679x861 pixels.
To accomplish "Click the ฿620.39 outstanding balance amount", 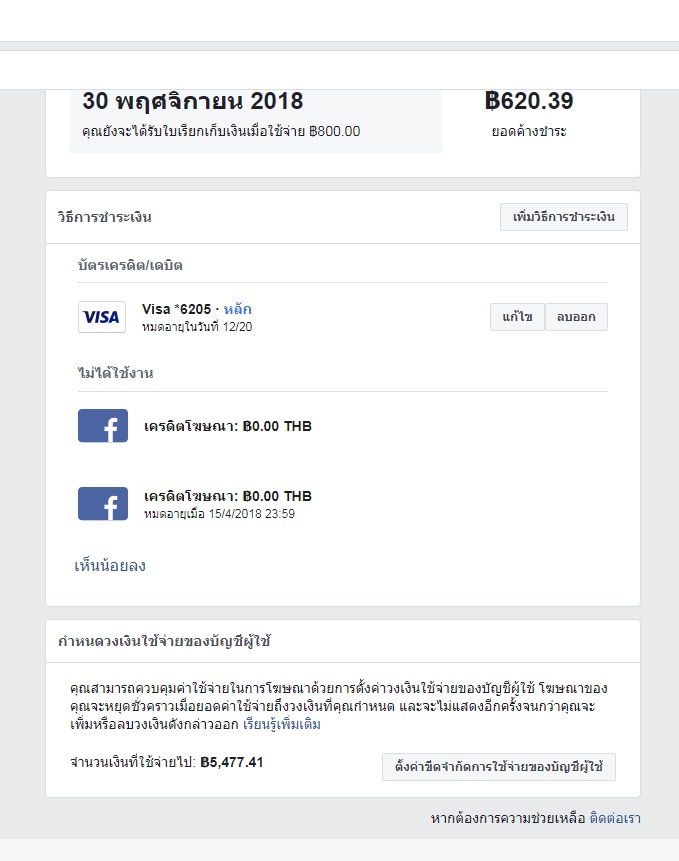I will click(529, 101).
